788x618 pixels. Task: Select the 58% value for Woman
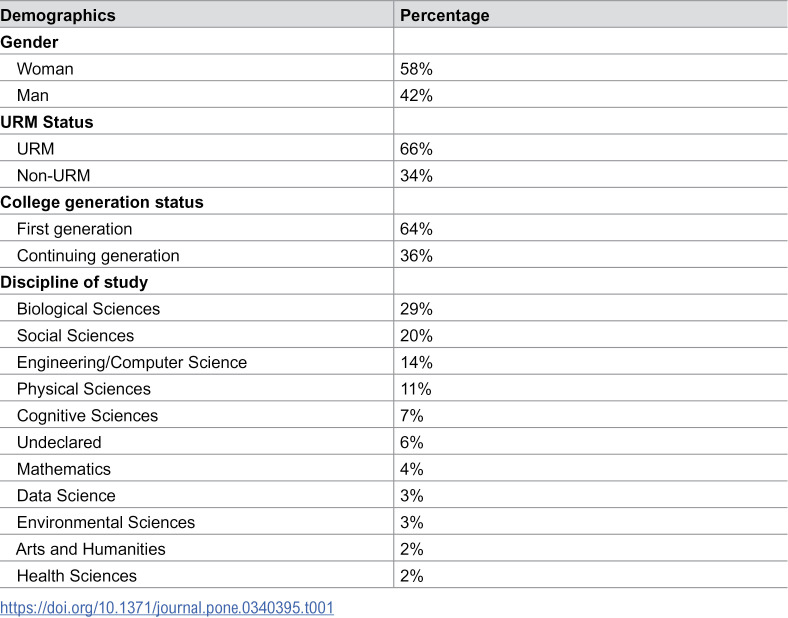(416, 69)
